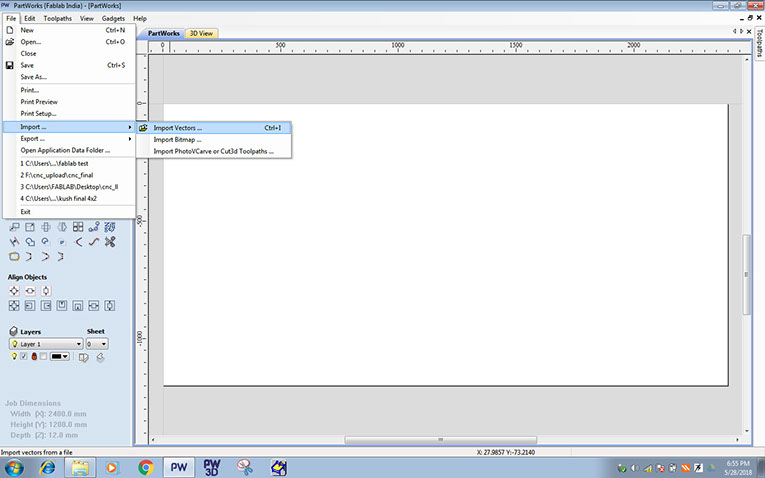The image size is (765, 478).
Task: Click Center in Material align icon
Action: (14, 291)
